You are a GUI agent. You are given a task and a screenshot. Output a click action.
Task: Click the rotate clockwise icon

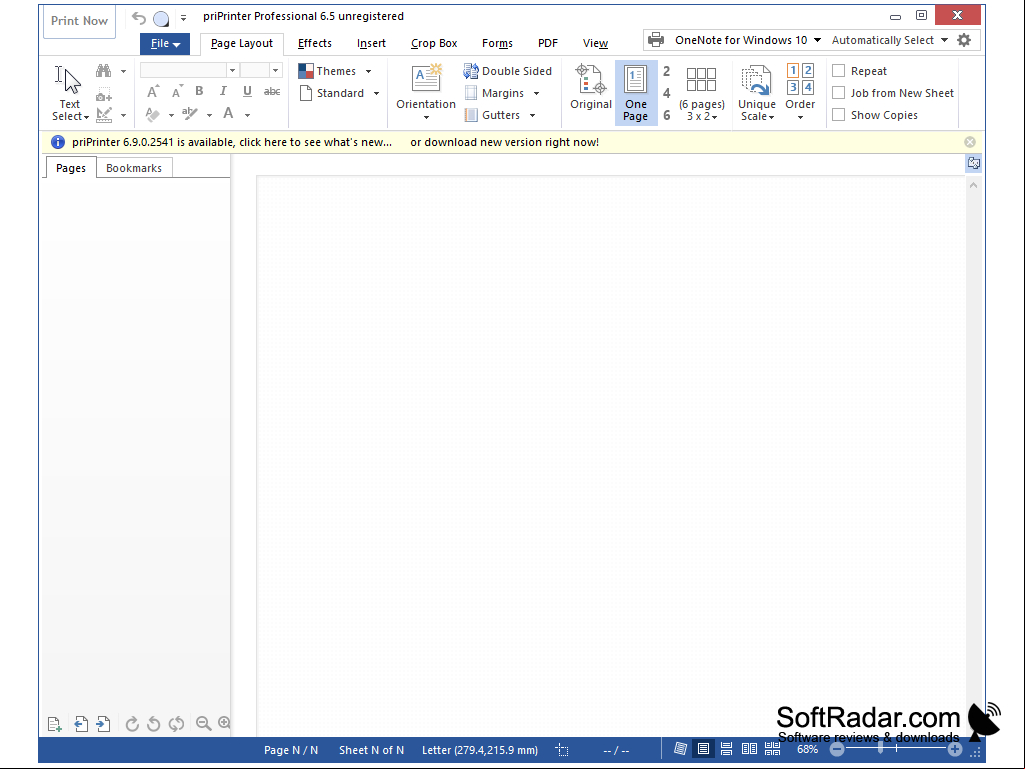[x=132, y=724]
